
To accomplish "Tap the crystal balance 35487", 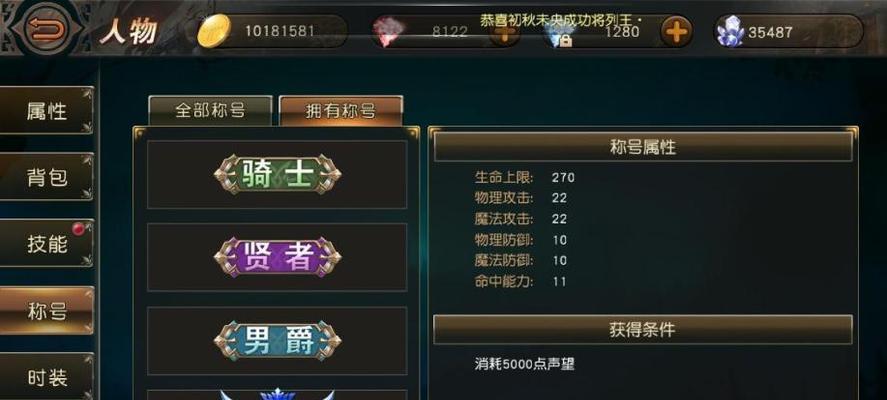I will [770, 32].
